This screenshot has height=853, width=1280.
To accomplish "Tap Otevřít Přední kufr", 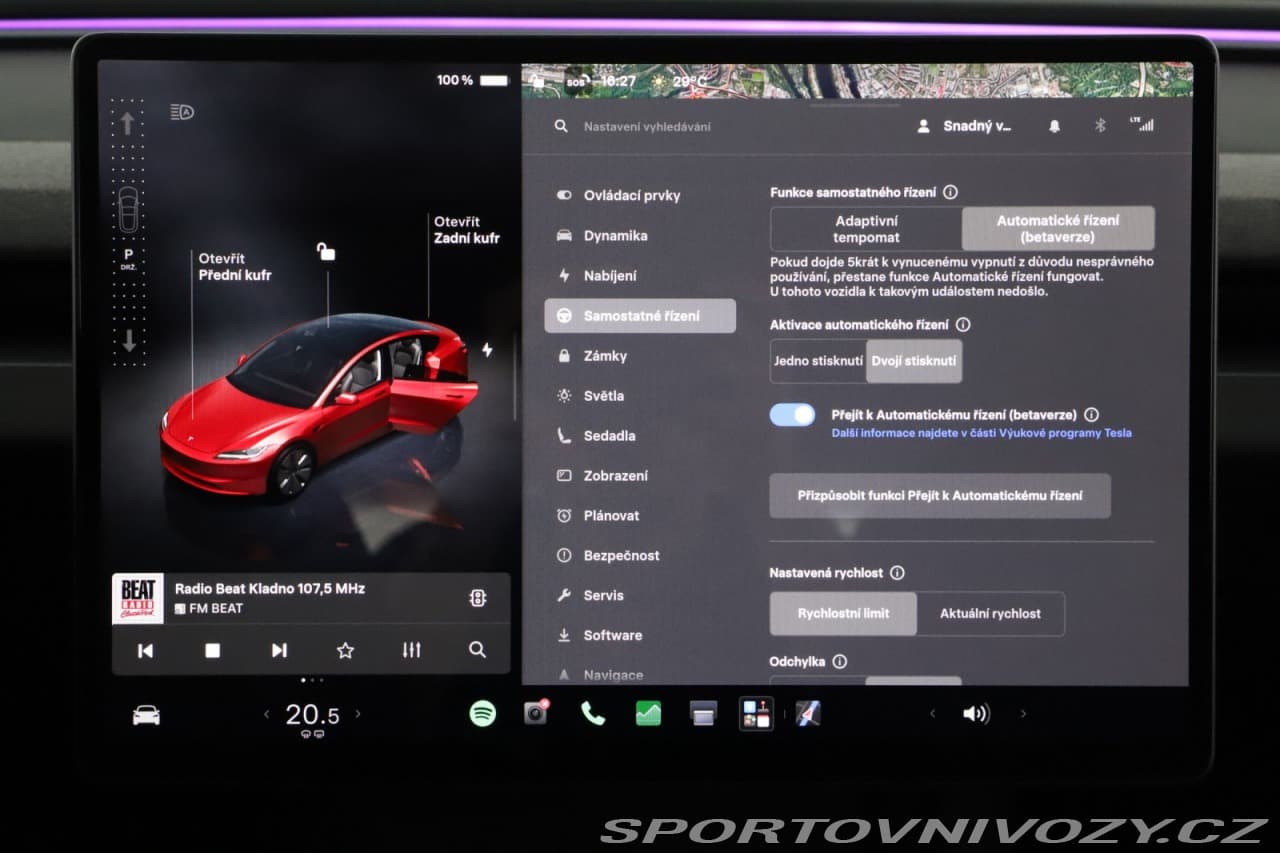I will pos(234,267).
